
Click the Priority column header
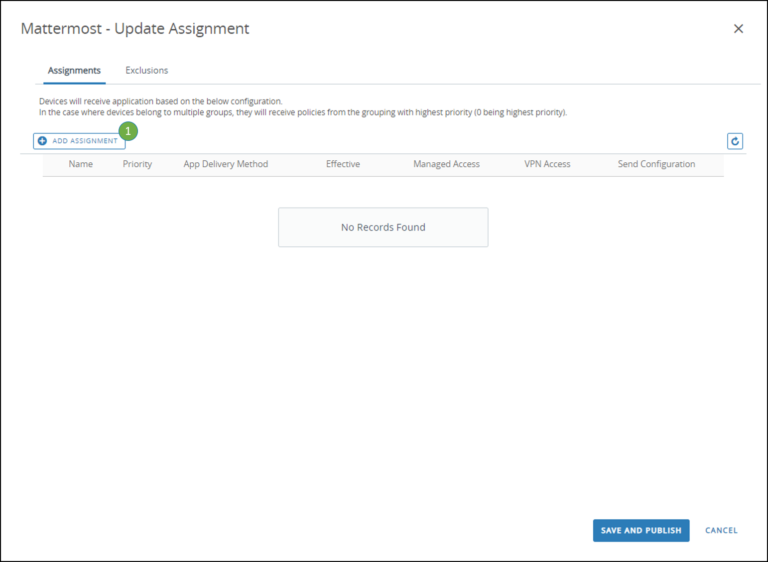137,164
